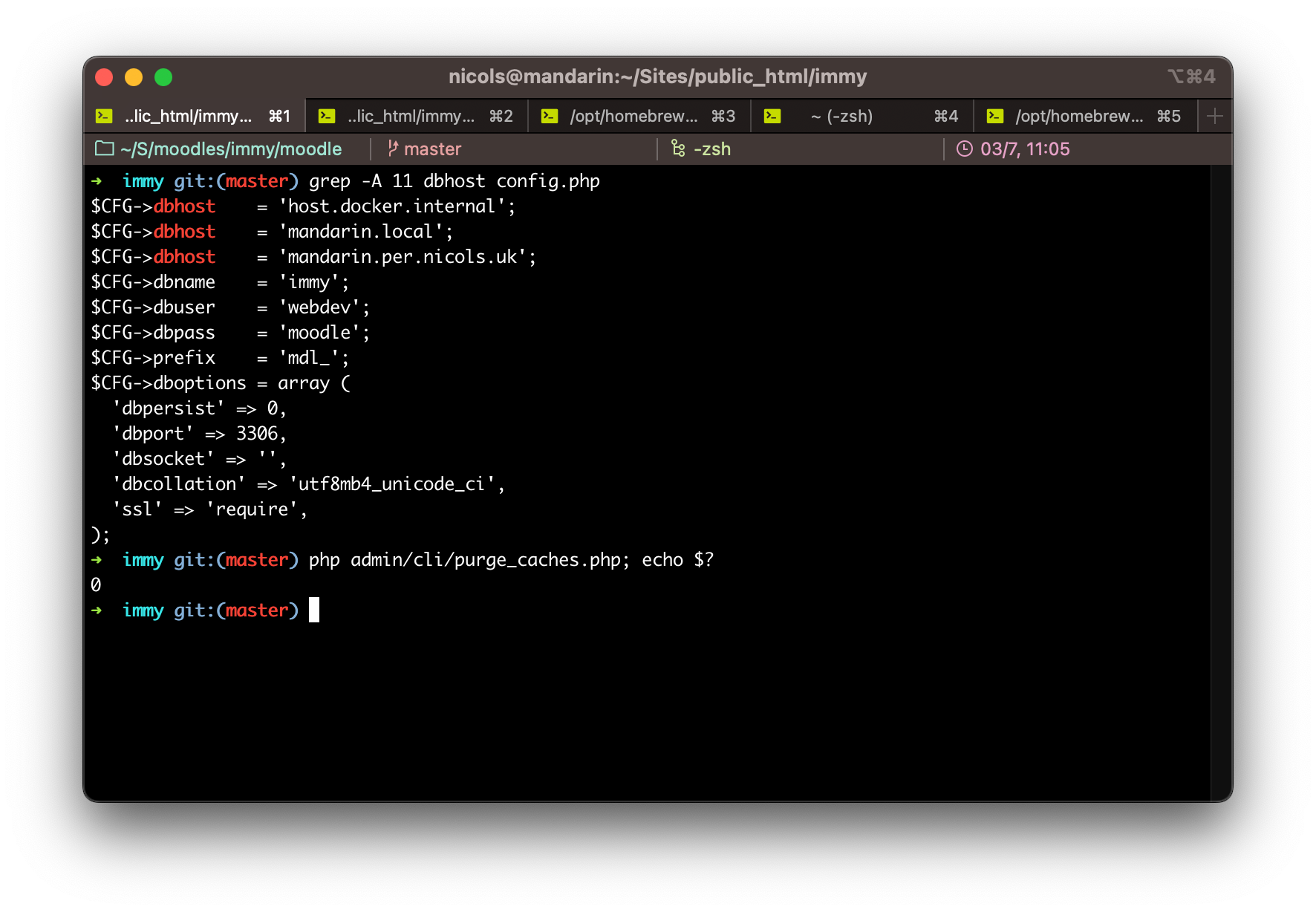The image size is (1316, 912).
Task: Click the exit code 0 output line
Action: (96, 585)
